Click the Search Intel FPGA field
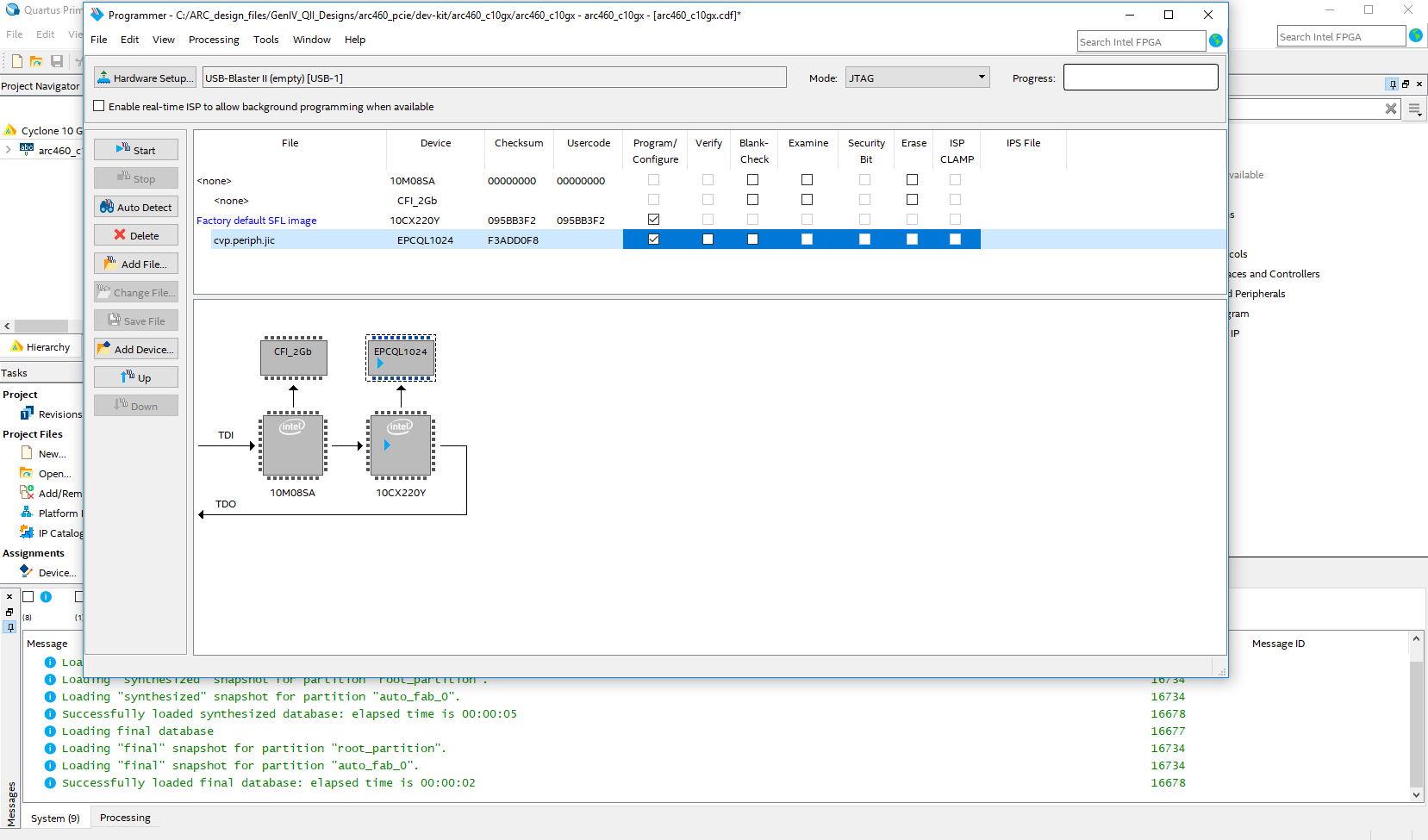This screenshot has height=840, width=1428. (1140, 41)
